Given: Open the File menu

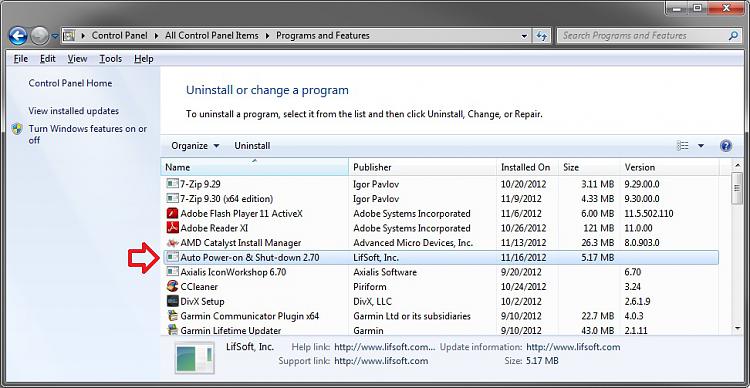Looking at the screenshot, I should click(21, 58).
